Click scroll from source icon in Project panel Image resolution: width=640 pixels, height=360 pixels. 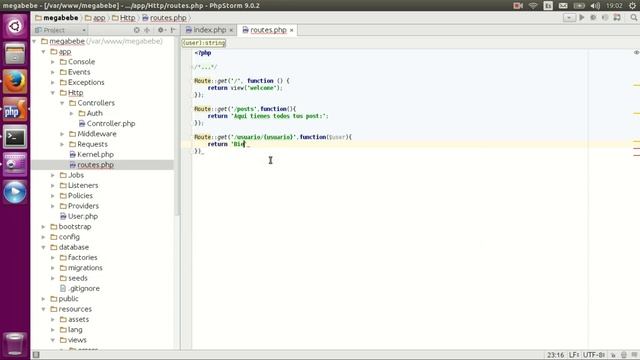coord(136,30)
